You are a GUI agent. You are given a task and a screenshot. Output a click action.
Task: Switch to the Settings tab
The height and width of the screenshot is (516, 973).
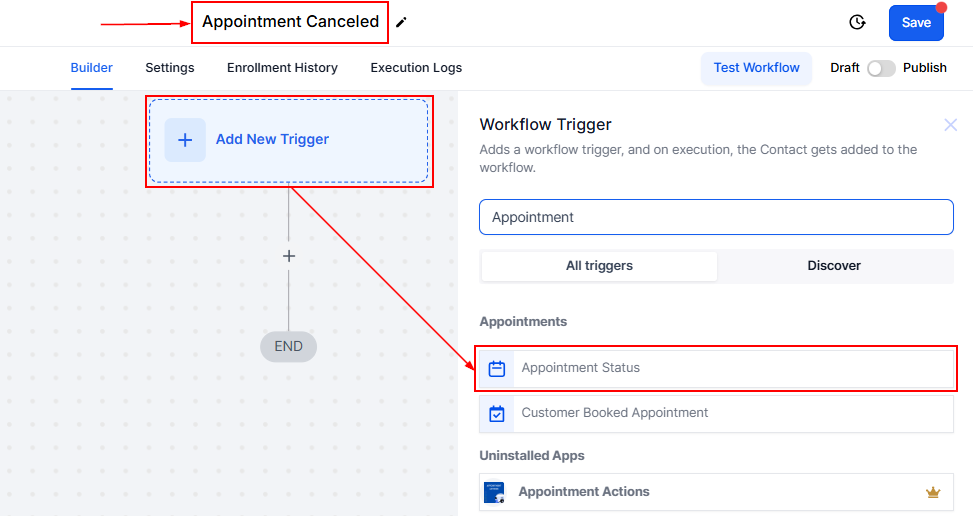click(x=170, y=68)
